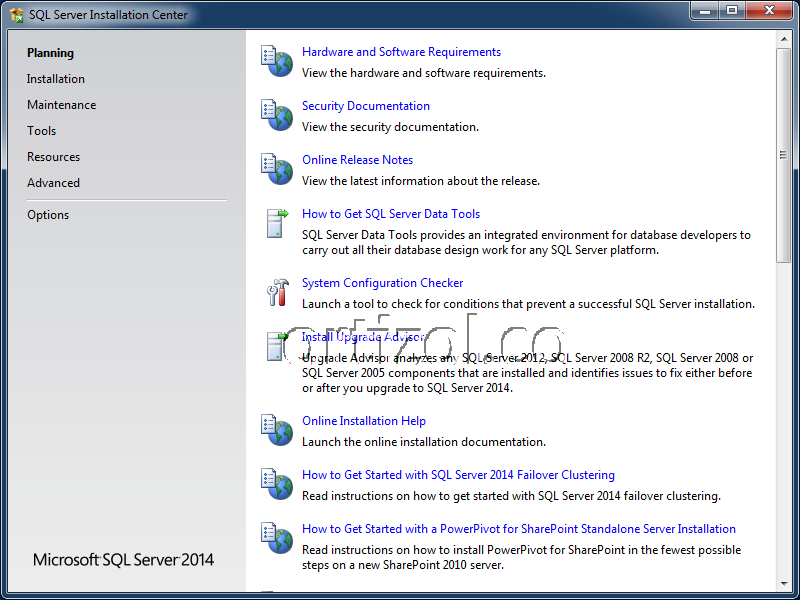Click the failover clustering instructions description
800x600 pixels.
coord(511,496)
